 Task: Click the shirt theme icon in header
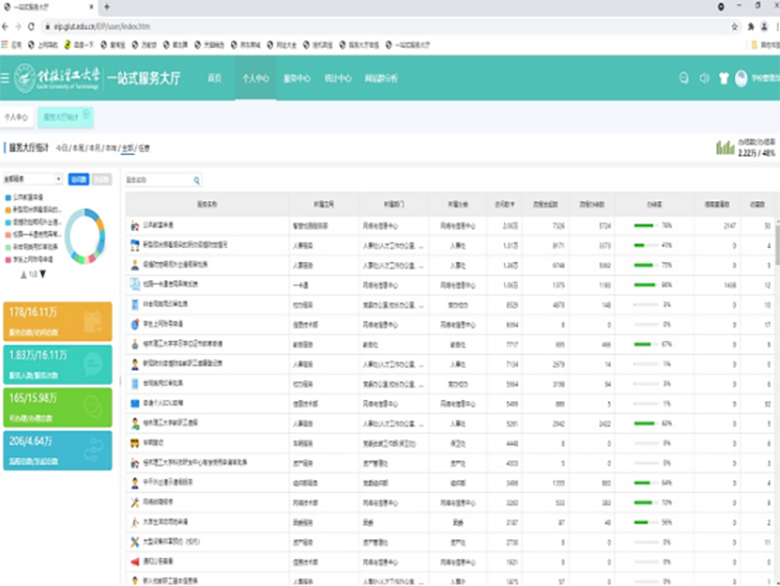(723, 78)
